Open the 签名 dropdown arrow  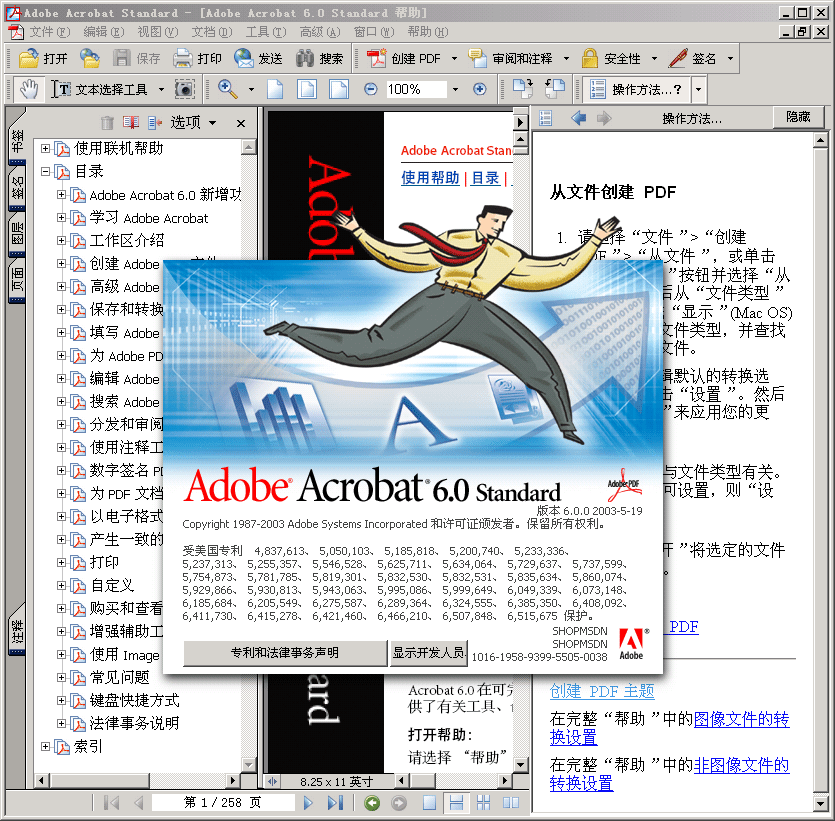(x=731, y=59)
